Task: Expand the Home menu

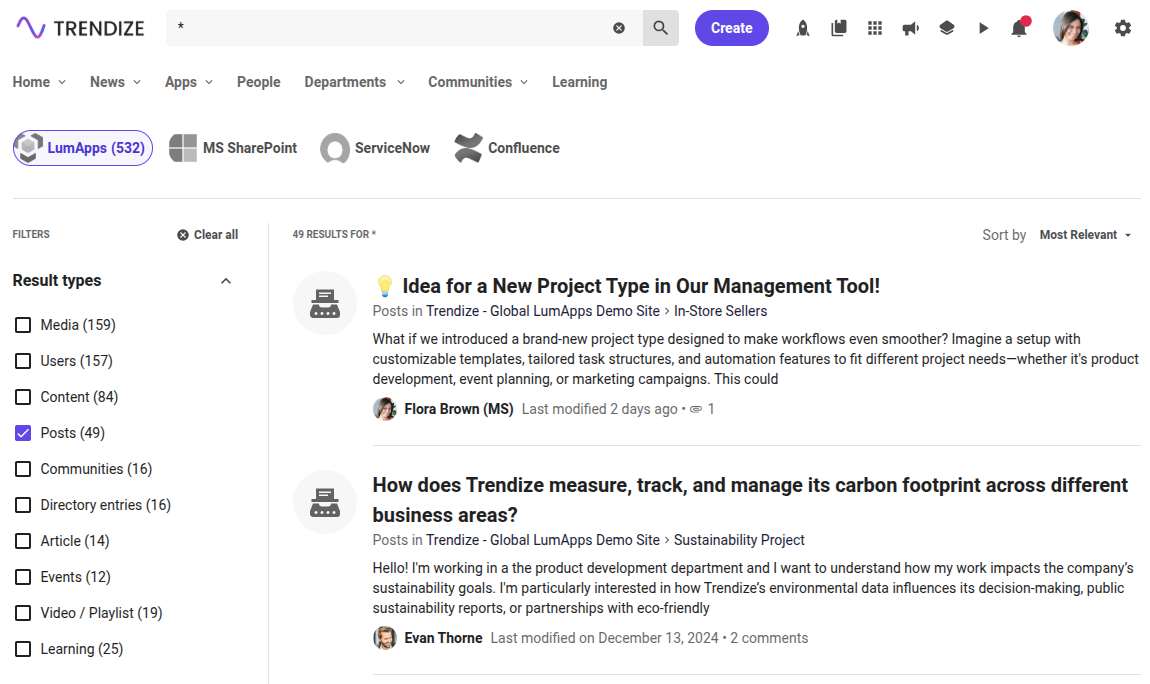Action: pos(39,82)
